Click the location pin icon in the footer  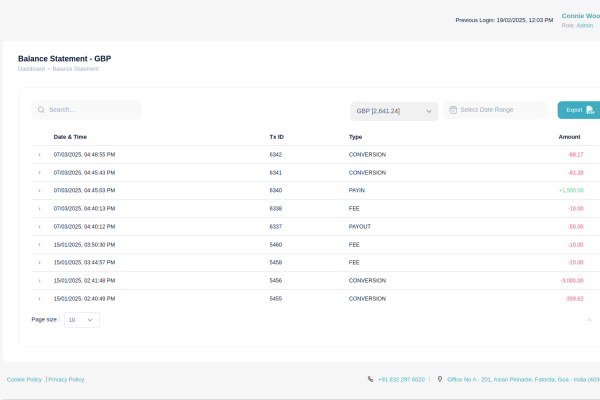pos(440,380)
